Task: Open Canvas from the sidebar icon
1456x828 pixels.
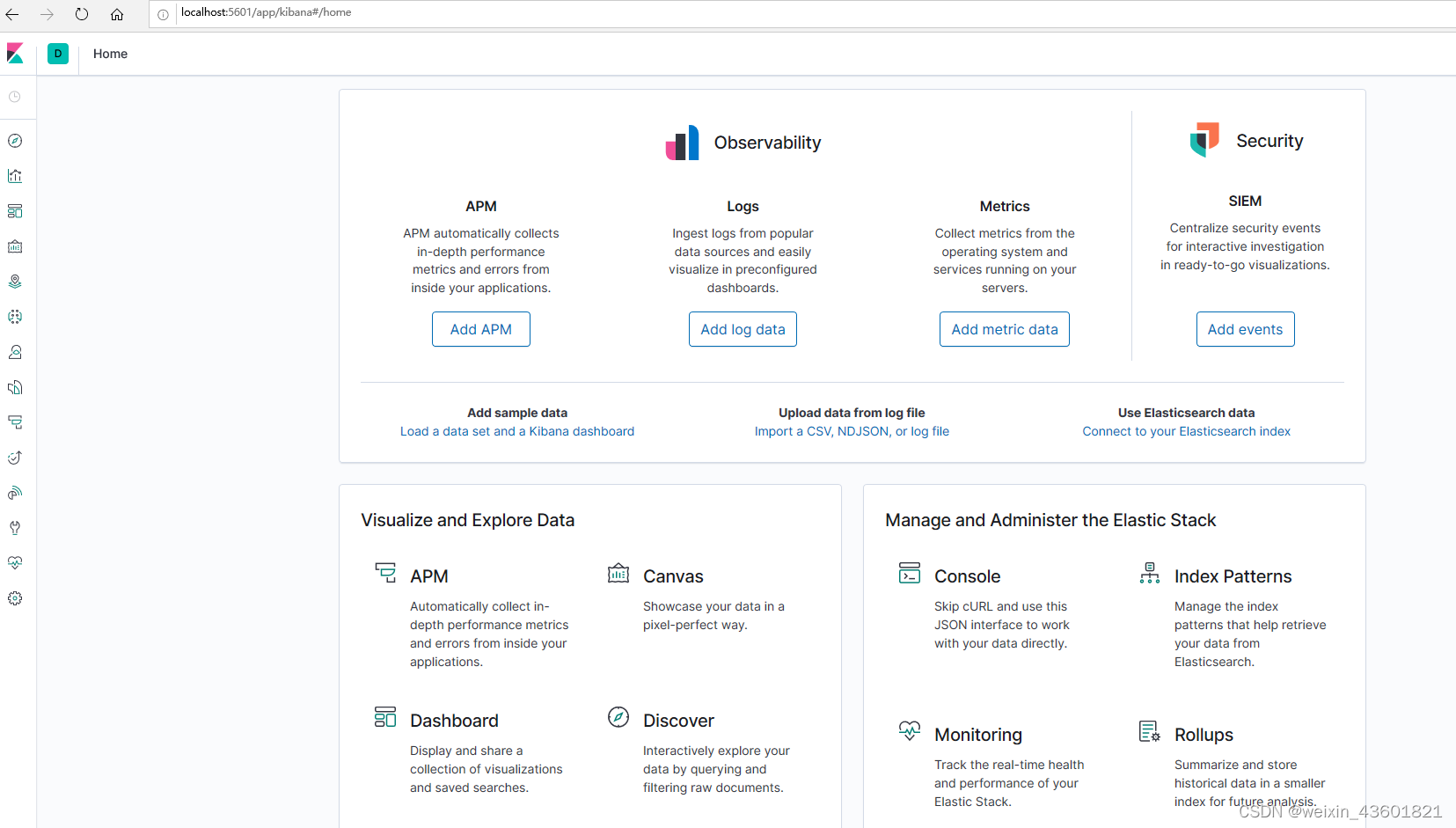Action: click(x=15, y=246)
